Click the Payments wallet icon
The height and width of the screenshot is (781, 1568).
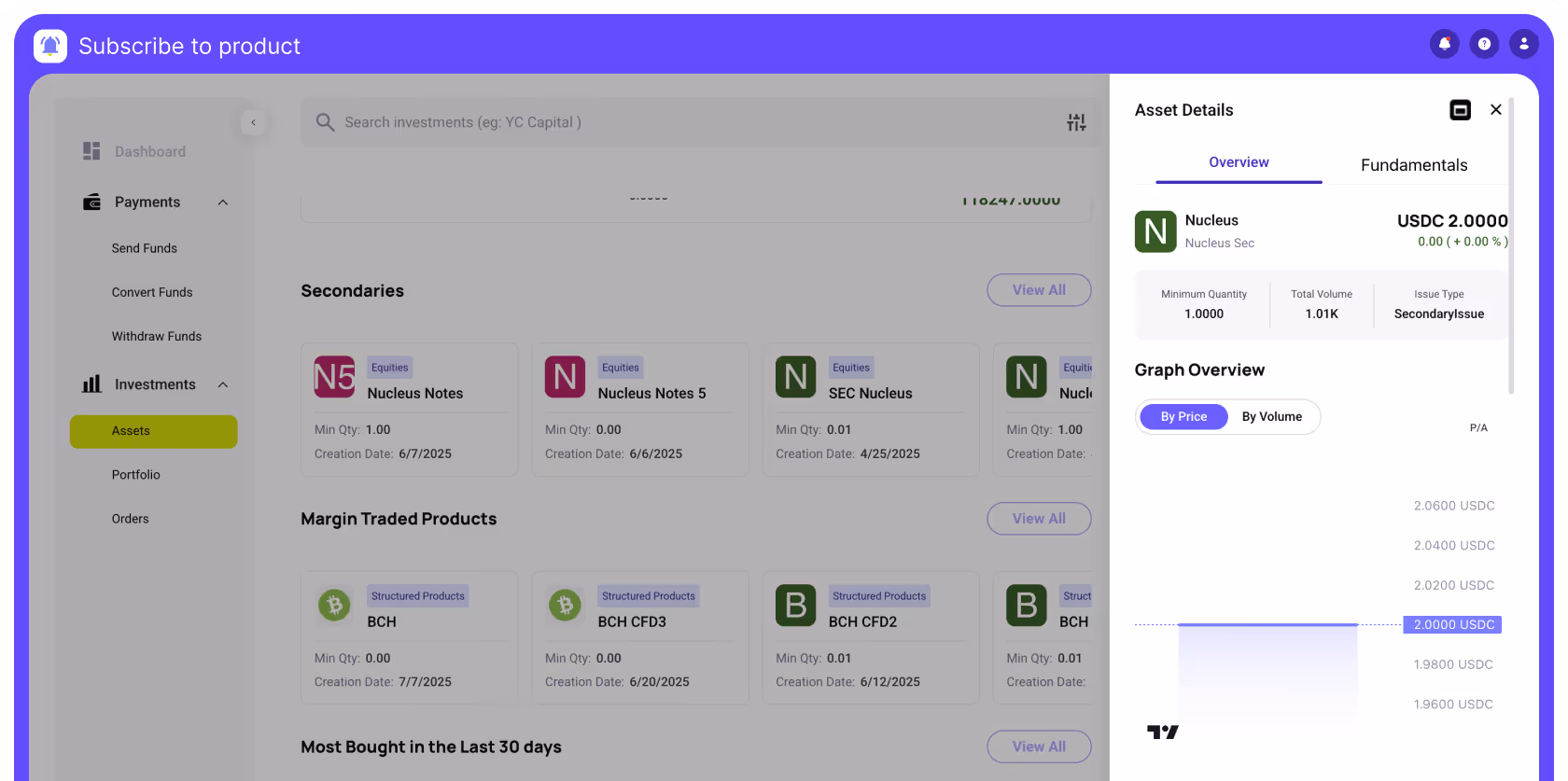click(91, 202)
